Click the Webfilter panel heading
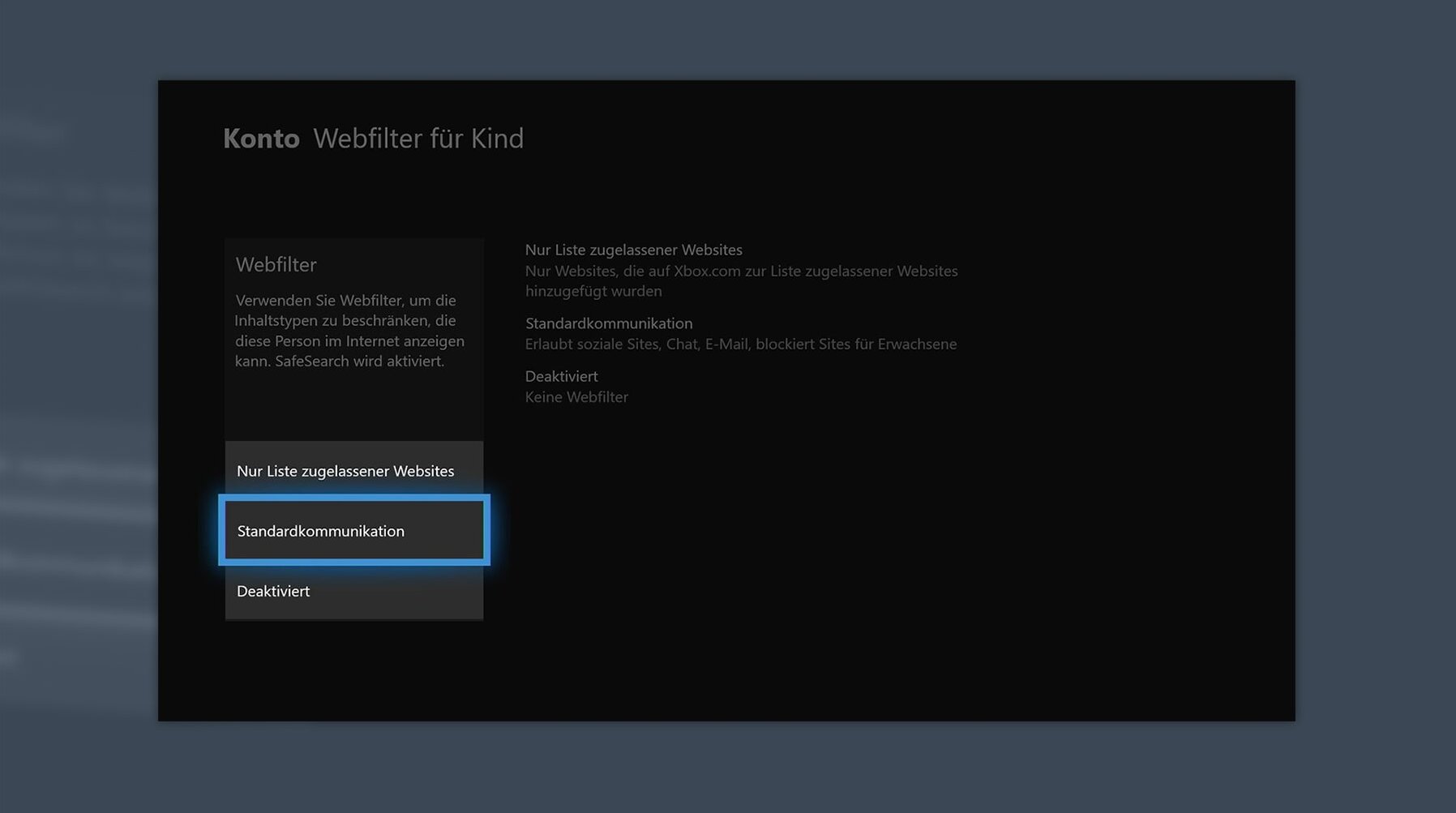Image resolution: width=1456 pixels, height=813 pixels. pos(276,265)
